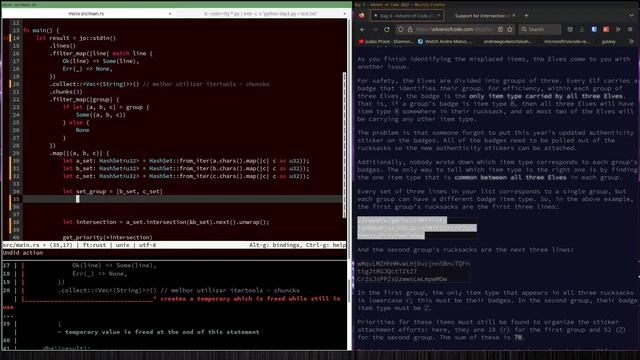Show more bookmarks toolbar overflow chevron

631,41
